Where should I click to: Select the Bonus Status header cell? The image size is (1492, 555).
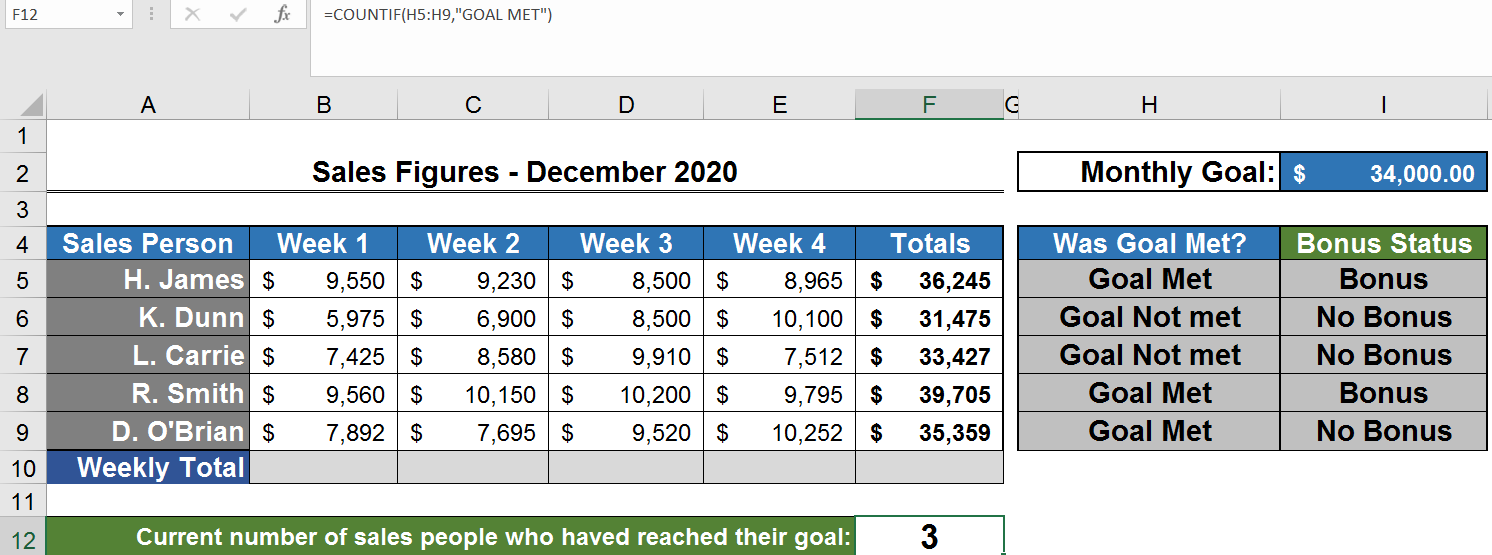pos(1384,243)
